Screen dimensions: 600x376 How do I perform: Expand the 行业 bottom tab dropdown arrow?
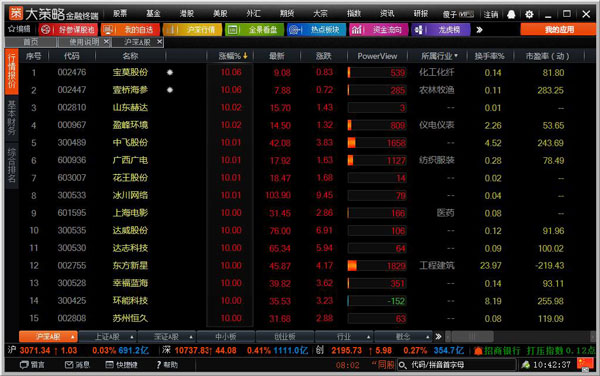(x=368, y=337)
